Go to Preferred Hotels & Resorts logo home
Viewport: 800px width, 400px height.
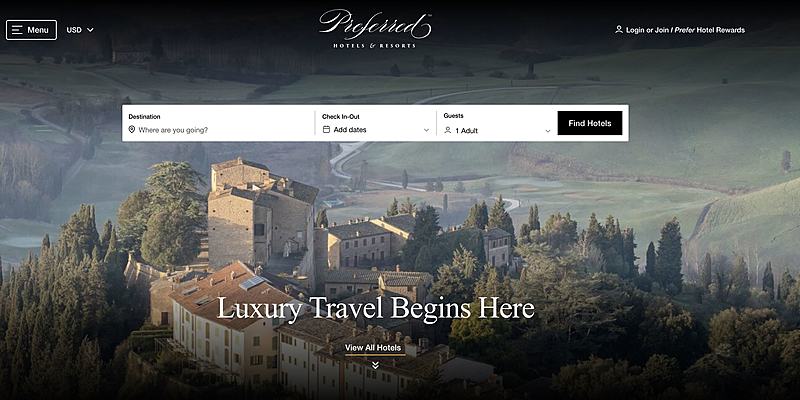[375, 29]
